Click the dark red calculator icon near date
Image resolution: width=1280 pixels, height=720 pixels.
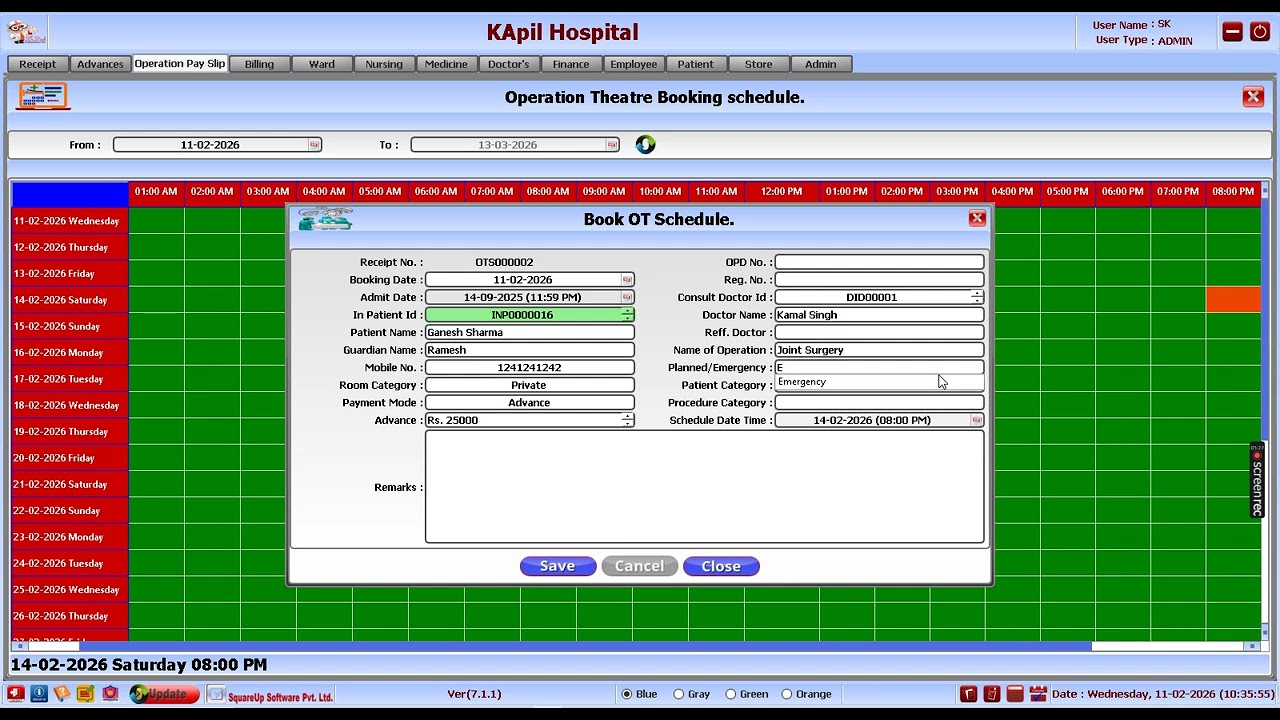click(1015, 694)
